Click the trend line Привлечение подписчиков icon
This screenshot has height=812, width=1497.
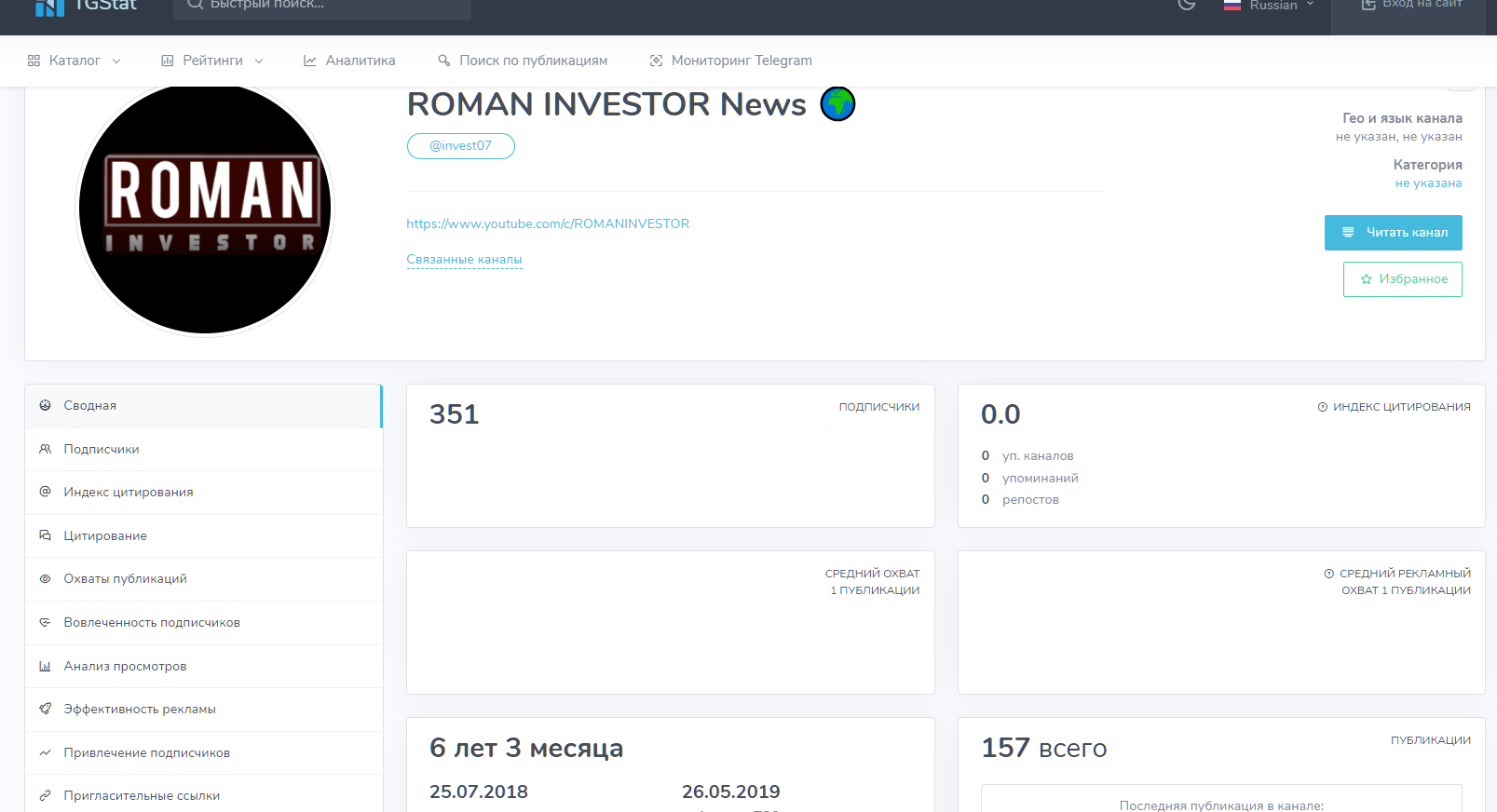coord(45,752)
